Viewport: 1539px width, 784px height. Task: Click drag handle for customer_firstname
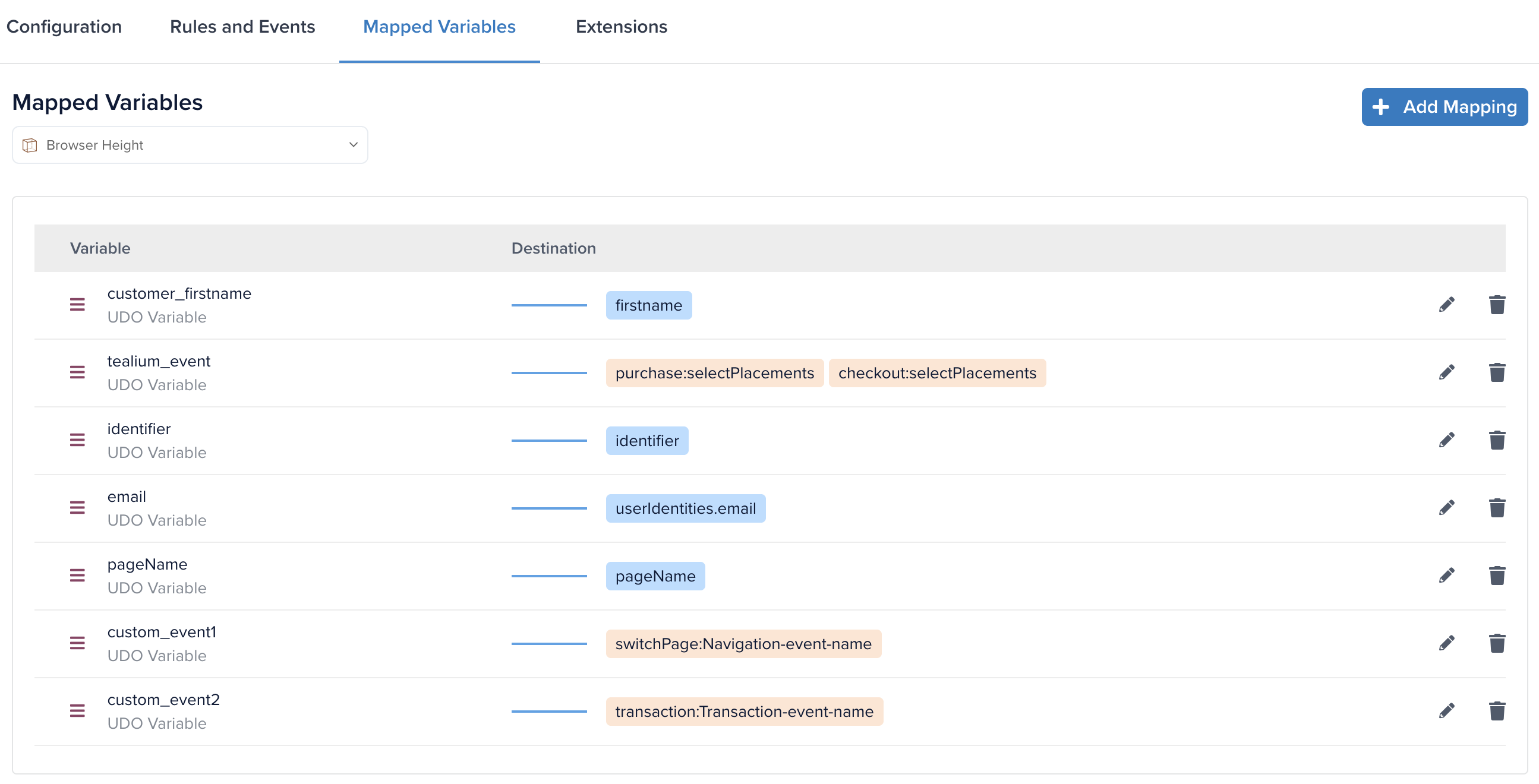click(x=77, y=305)
